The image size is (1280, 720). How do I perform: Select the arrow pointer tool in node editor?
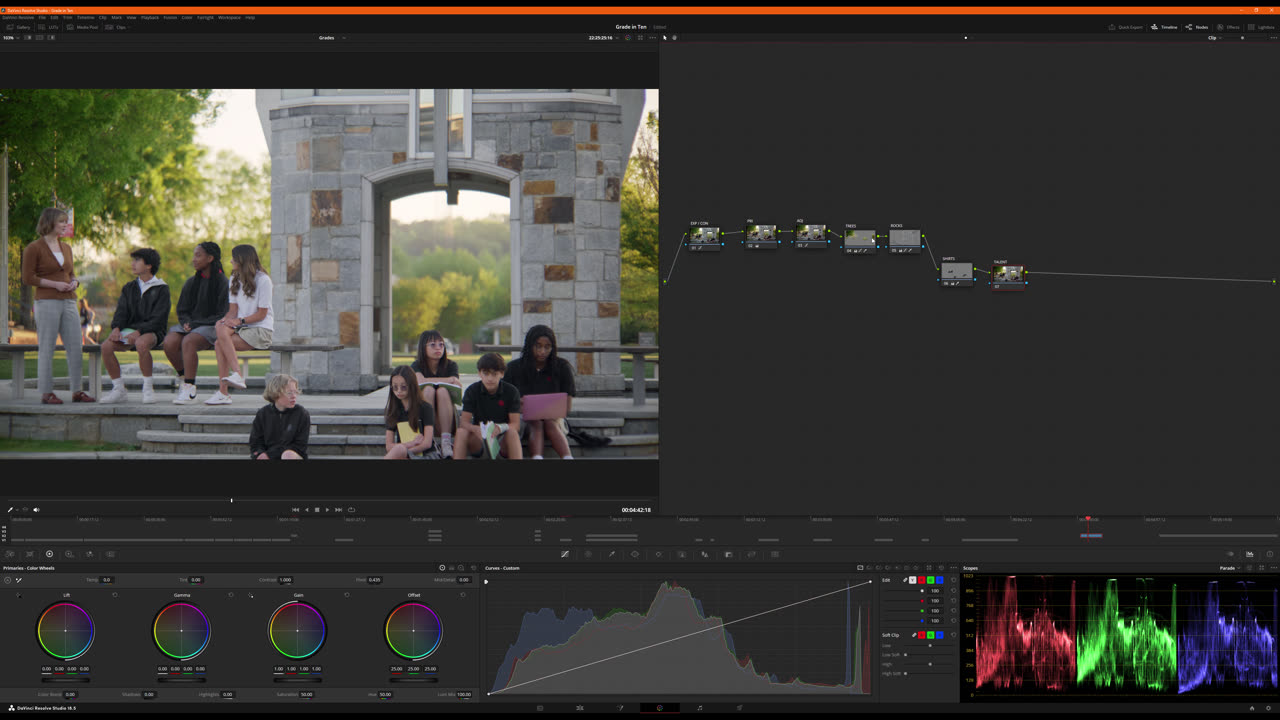click(x=665, y=37)
